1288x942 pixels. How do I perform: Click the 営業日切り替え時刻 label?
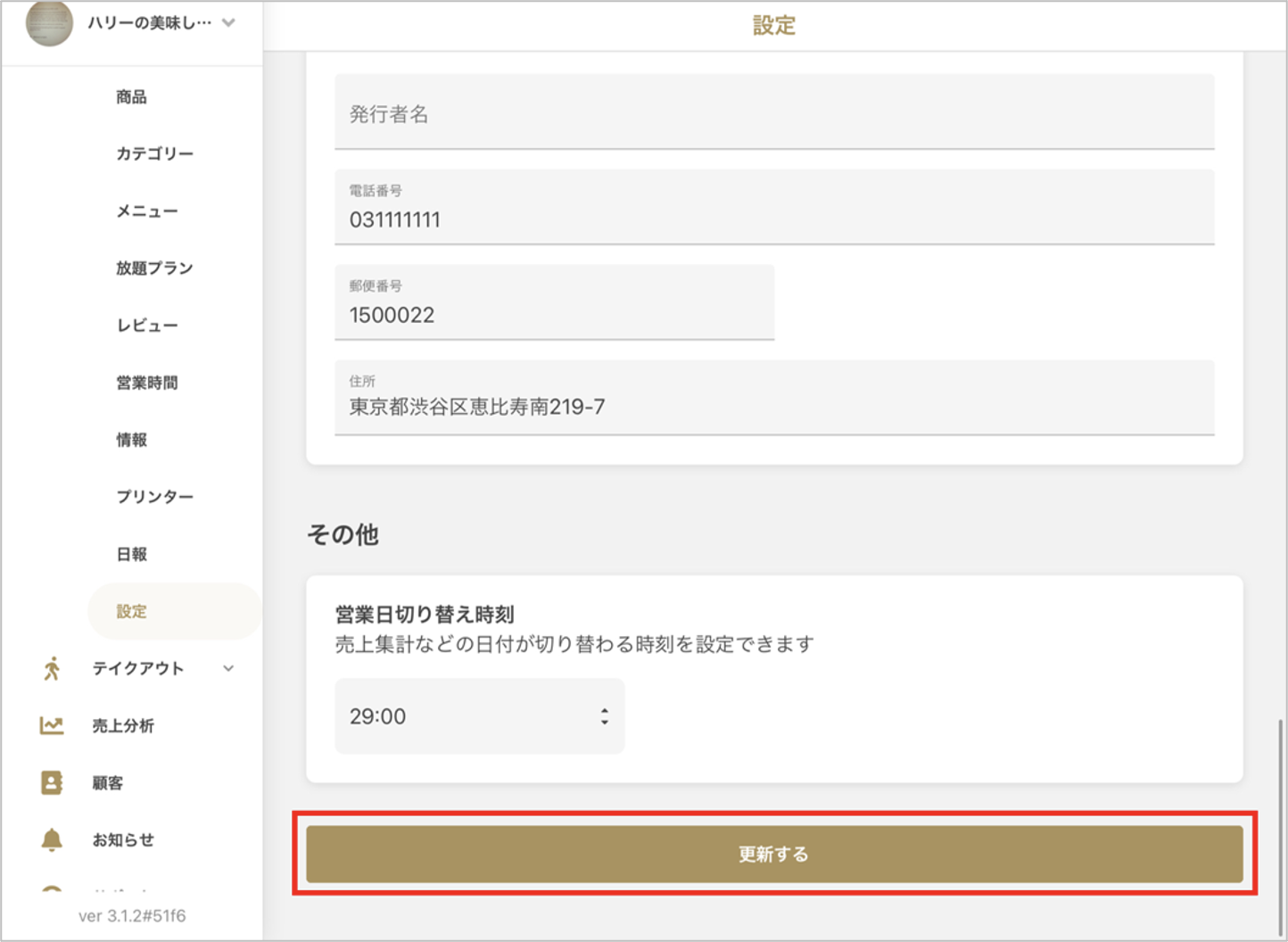(425, 614)
